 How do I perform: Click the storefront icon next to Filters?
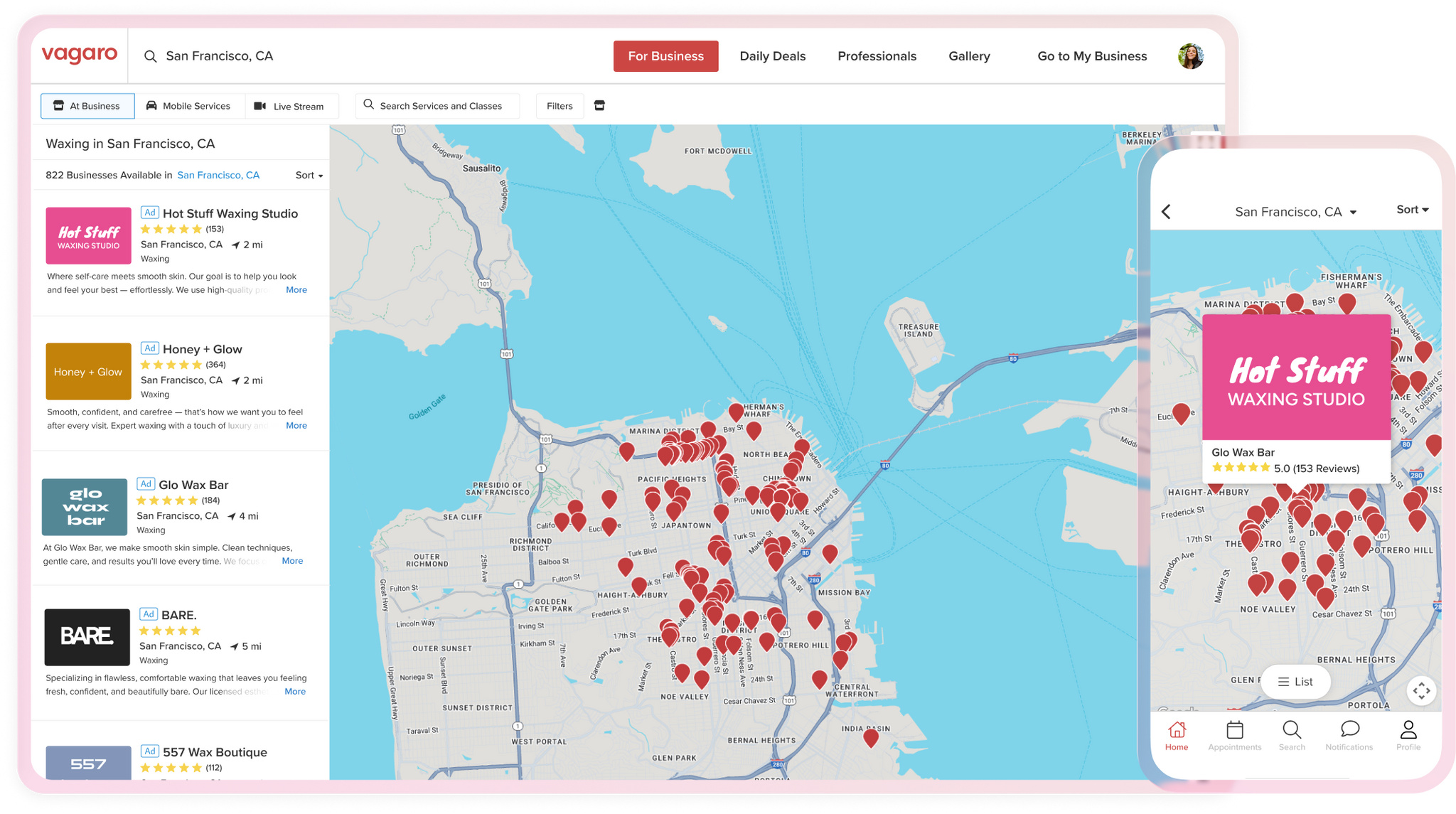point(599,106)
